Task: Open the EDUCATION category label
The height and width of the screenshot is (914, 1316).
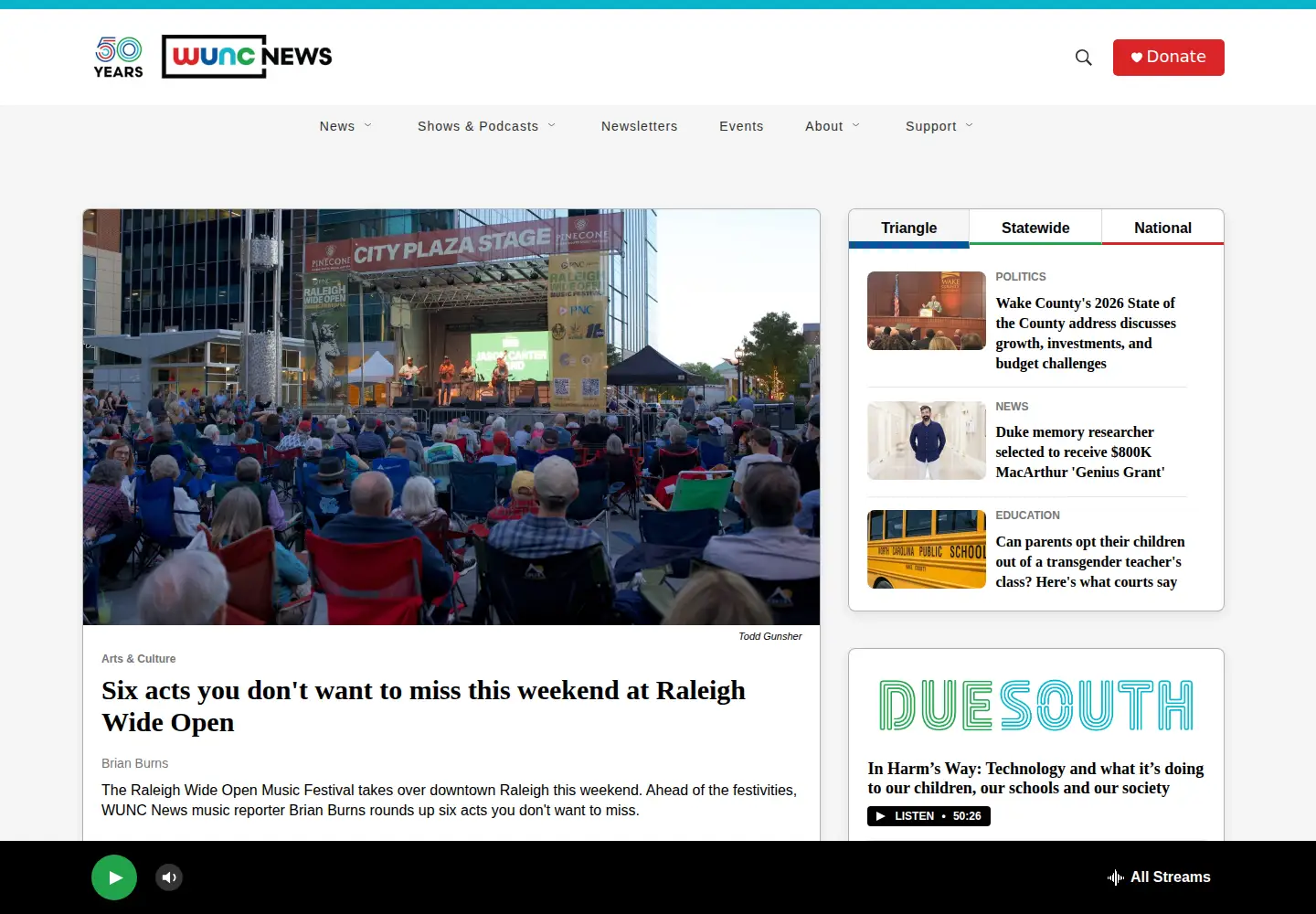Action: [1028, 515]
